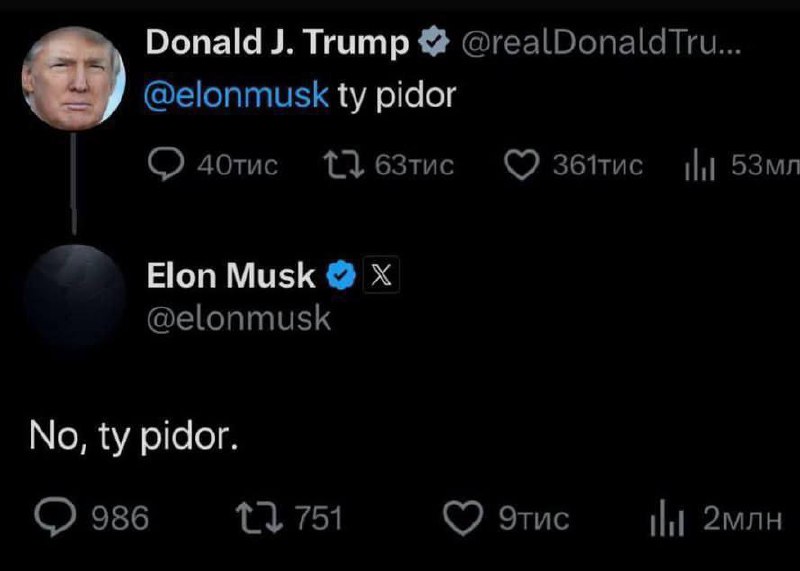Click the @realDonaldTru... handle
The width and height of the screenshot is (800, 571).
tap(598, 43)
